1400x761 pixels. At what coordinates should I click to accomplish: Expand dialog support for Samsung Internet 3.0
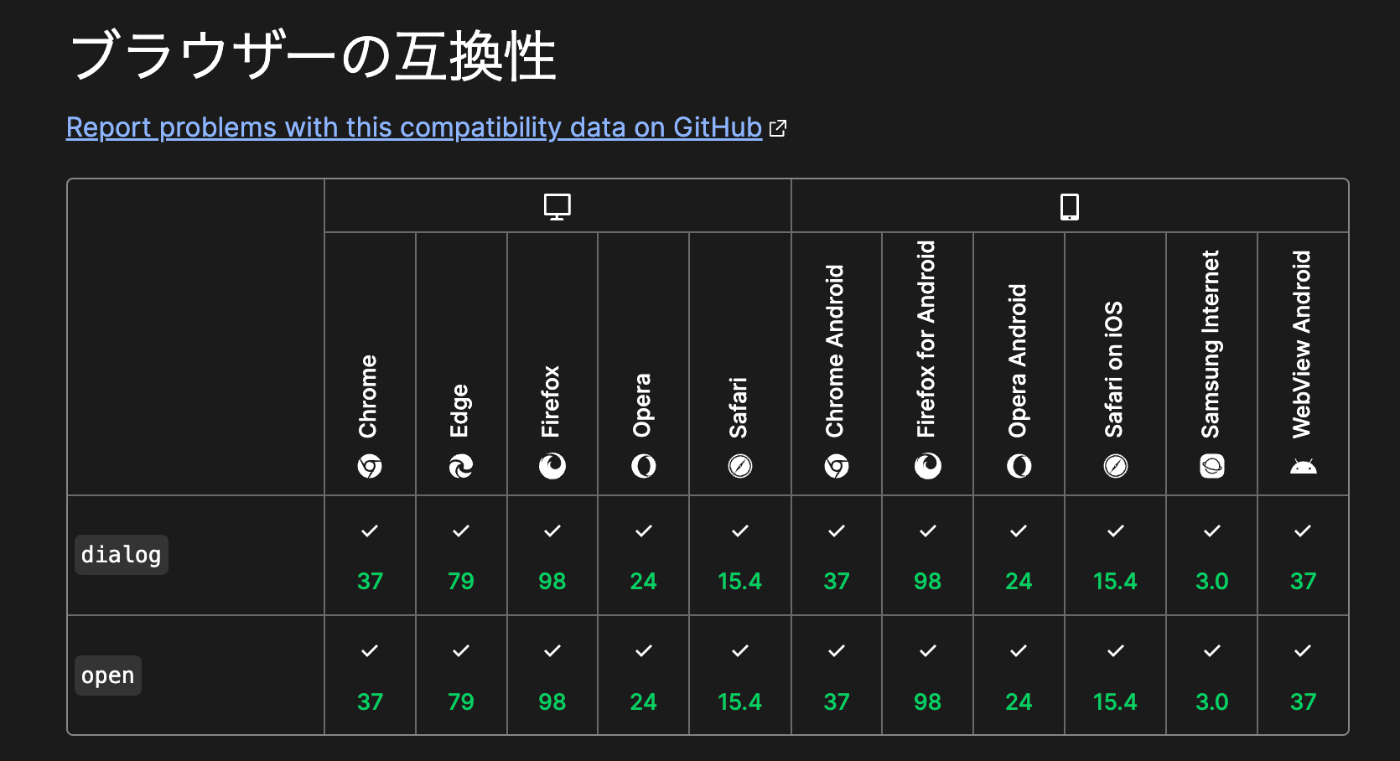tap(1212, 555)
